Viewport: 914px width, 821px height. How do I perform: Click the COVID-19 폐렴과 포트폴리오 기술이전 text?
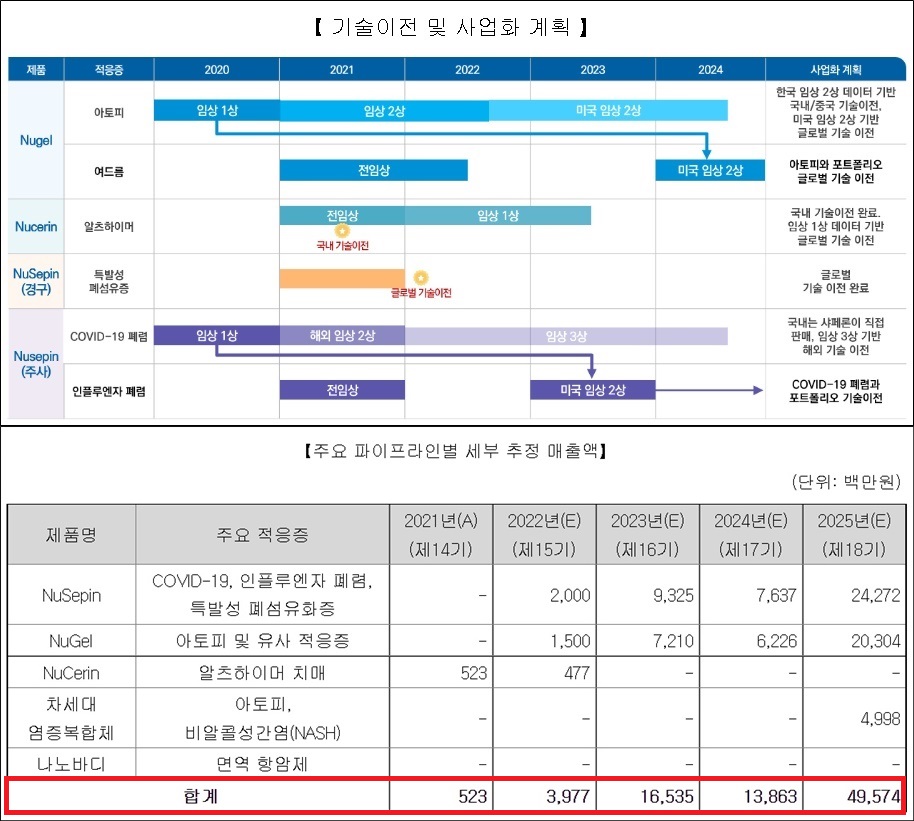(835, 391)
